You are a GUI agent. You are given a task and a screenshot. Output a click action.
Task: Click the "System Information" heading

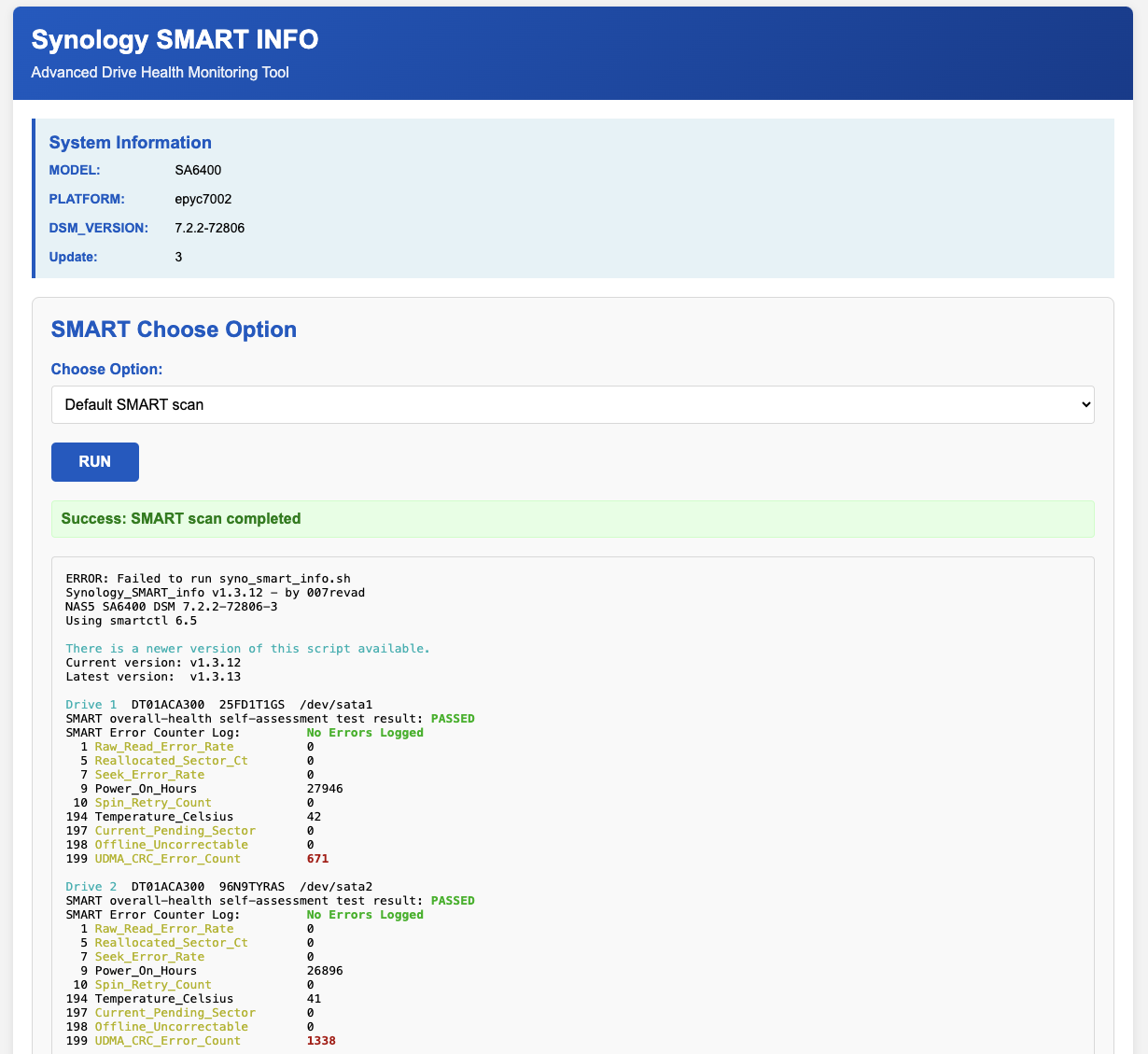pyautogui.click(x=131, y=143)
